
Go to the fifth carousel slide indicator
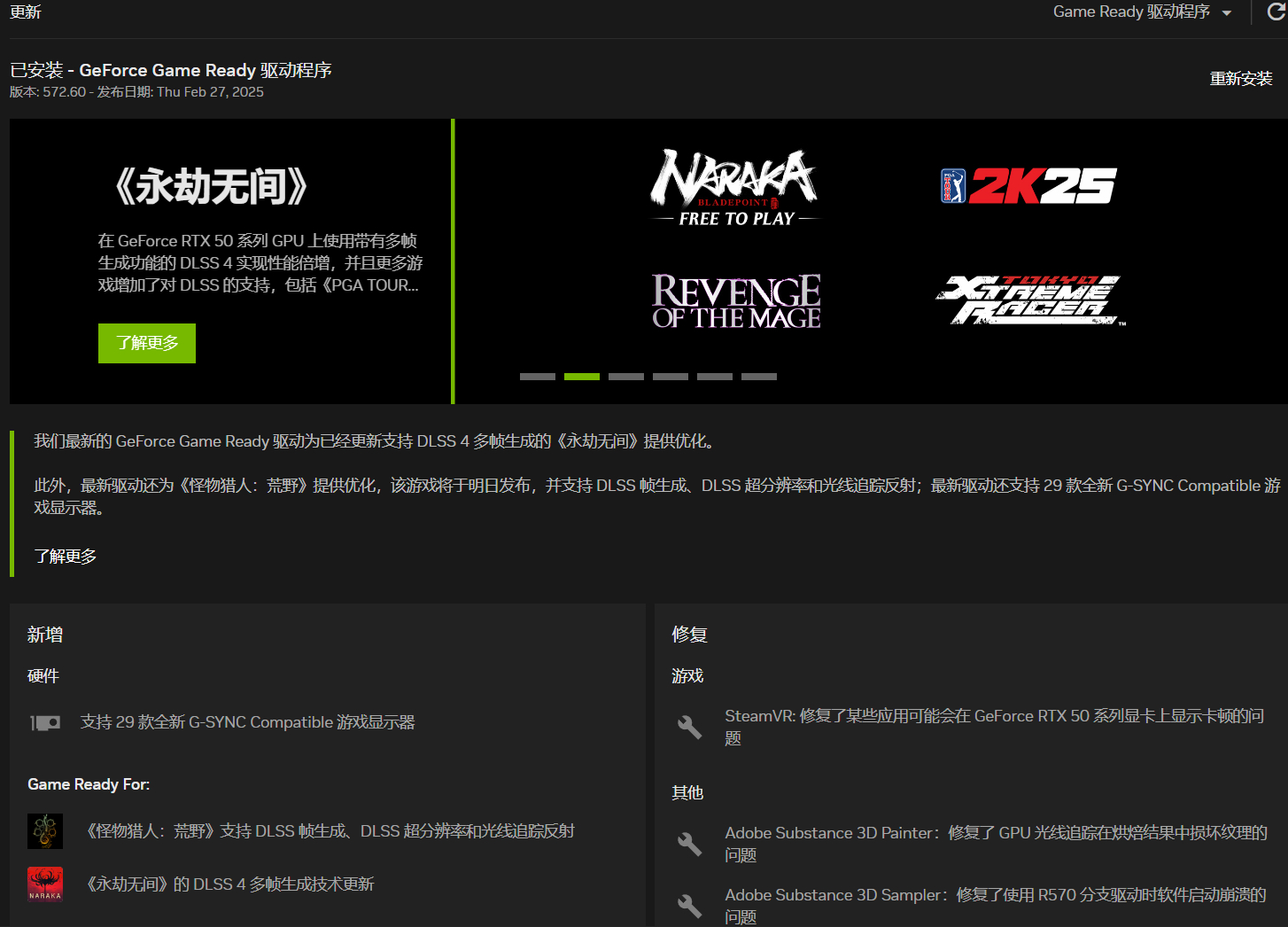point(715,377)
